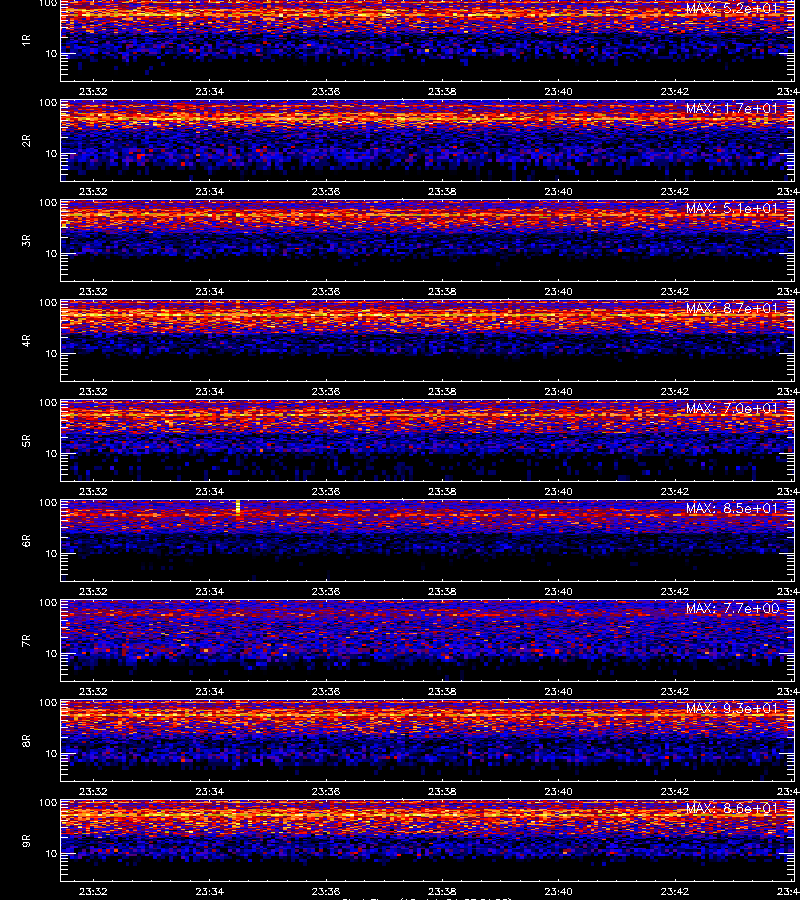800x900 pixels.
Task: Select the MAX: 7.7e+00 readout
Action: [x=732, y=608]
